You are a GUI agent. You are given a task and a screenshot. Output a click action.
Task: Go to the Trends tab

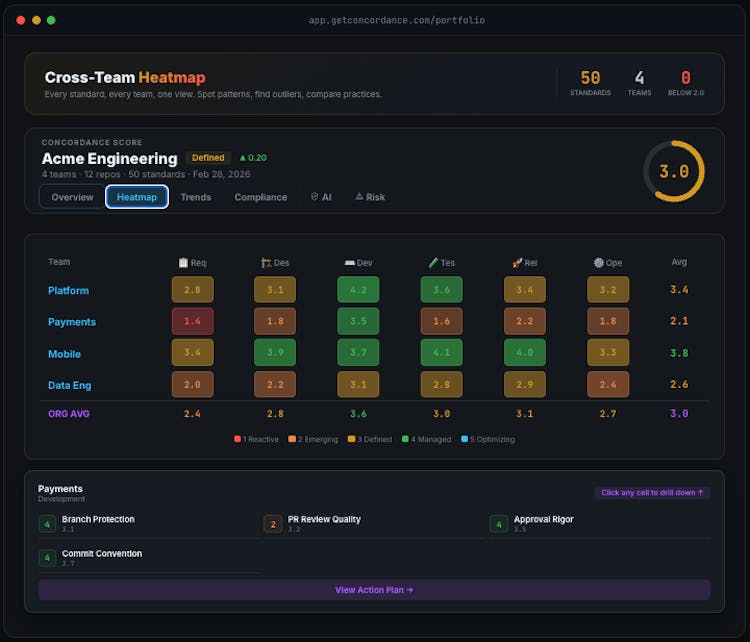(x=196, y=197)
